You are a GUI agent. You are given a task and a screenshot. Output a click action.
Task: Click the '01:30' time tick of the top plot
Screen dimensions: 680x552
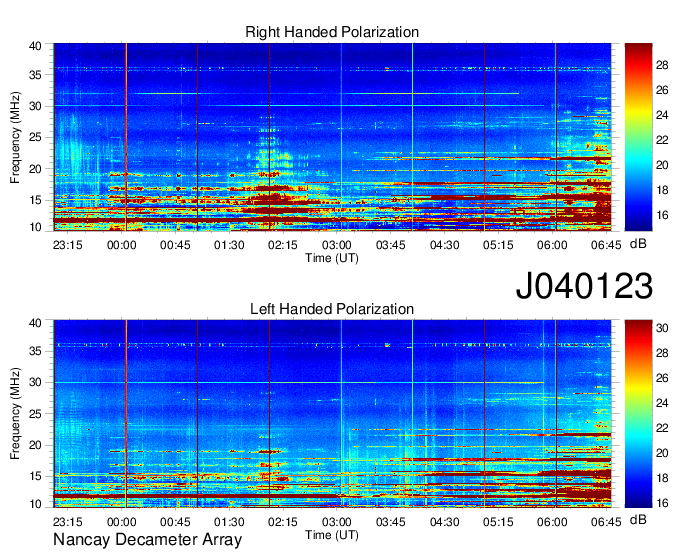[229, 245]
